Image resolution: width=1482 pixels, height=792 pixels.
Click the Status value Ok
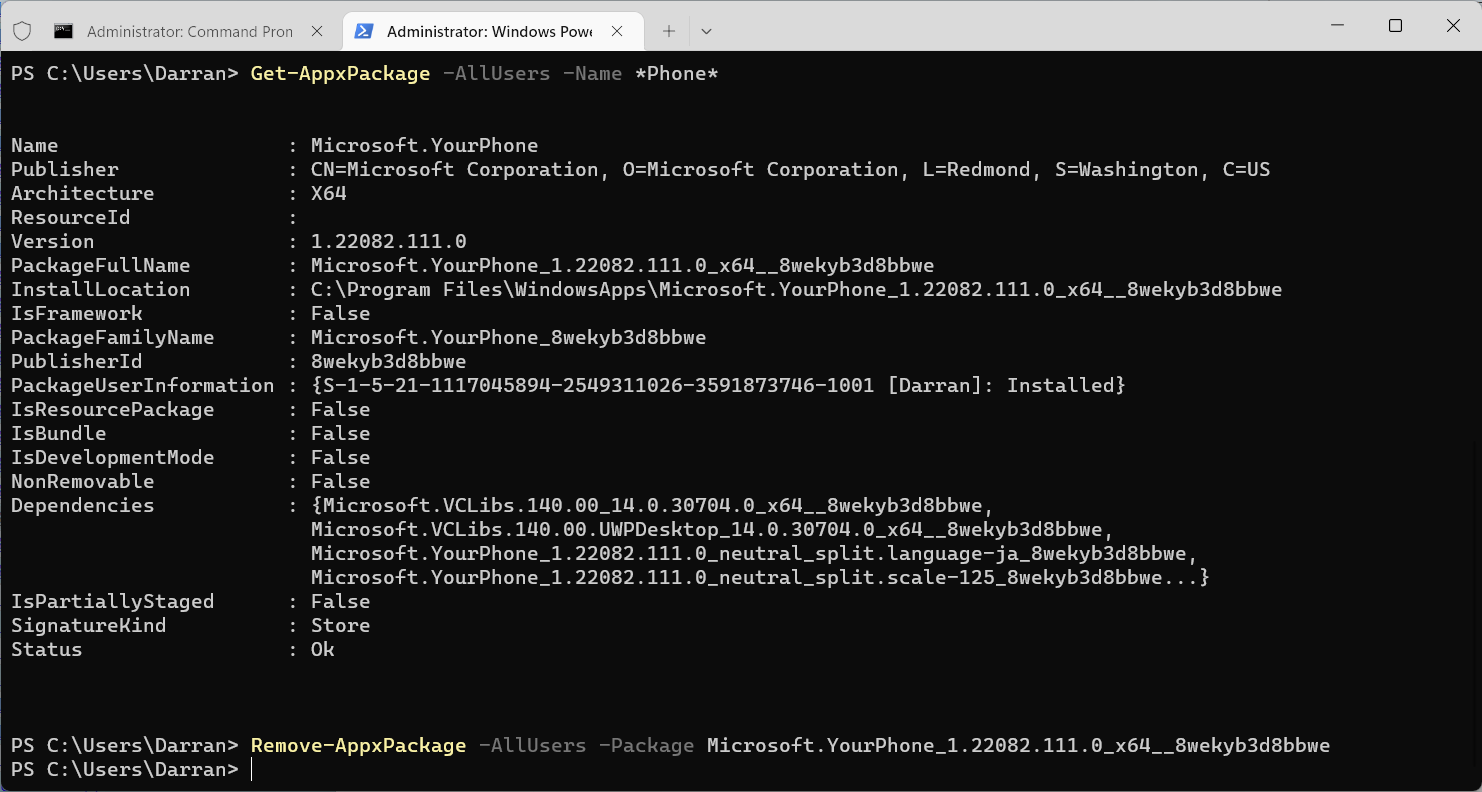pyautogui.click(x=322, y=650)
